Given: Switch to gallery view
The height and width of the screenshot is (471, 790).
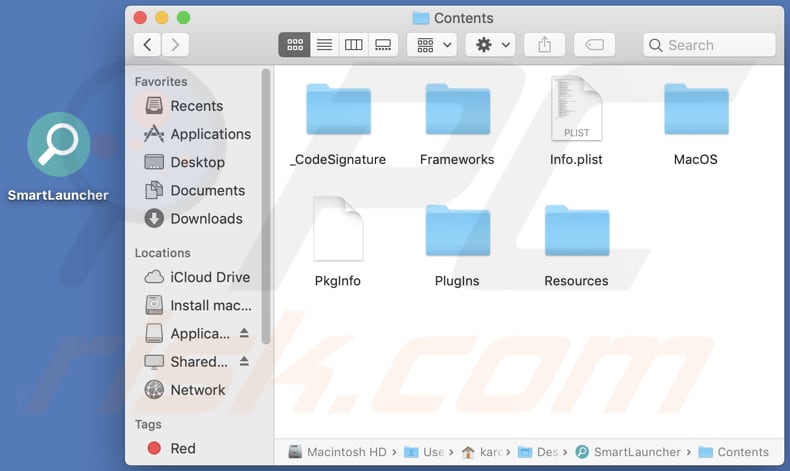Looking at the screenshot, I should 383,45.
